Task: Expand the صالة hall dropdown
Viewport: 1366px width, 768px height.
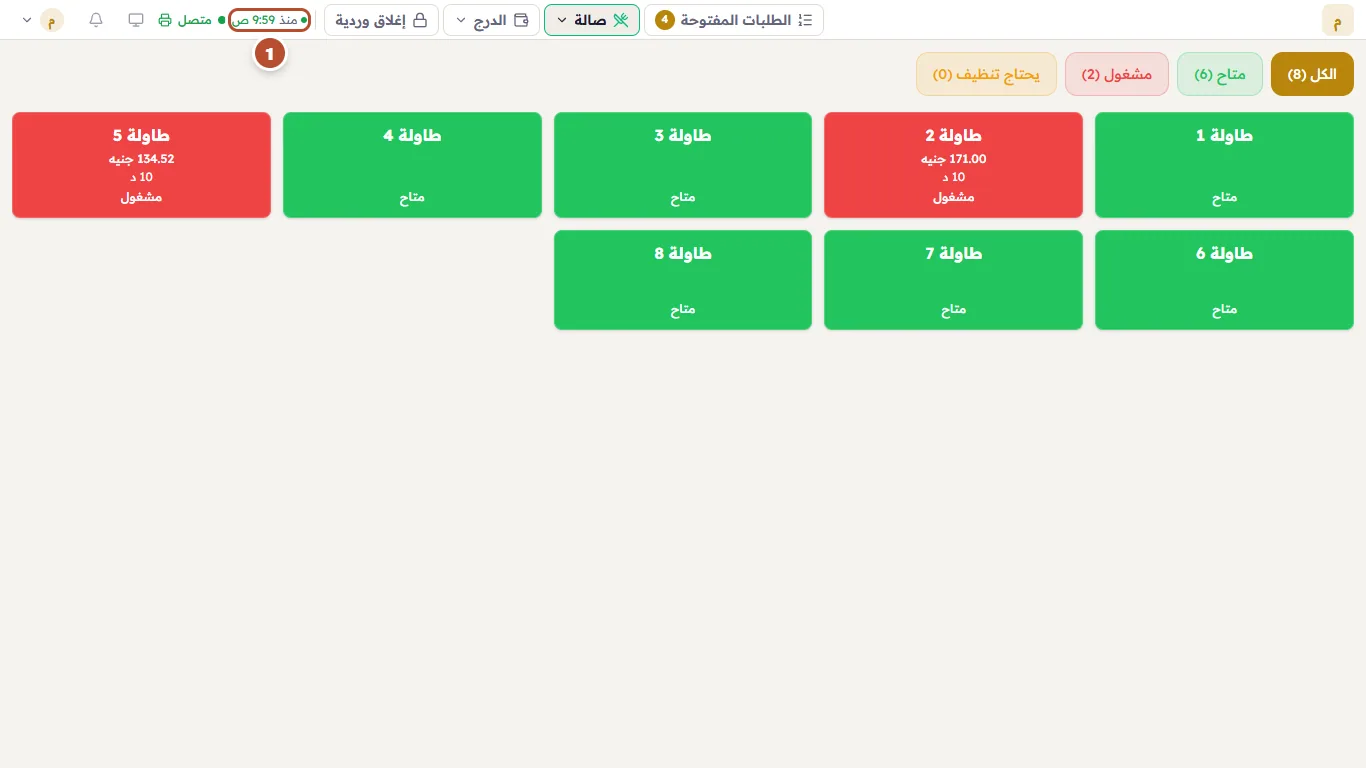Action: point(592,20)
